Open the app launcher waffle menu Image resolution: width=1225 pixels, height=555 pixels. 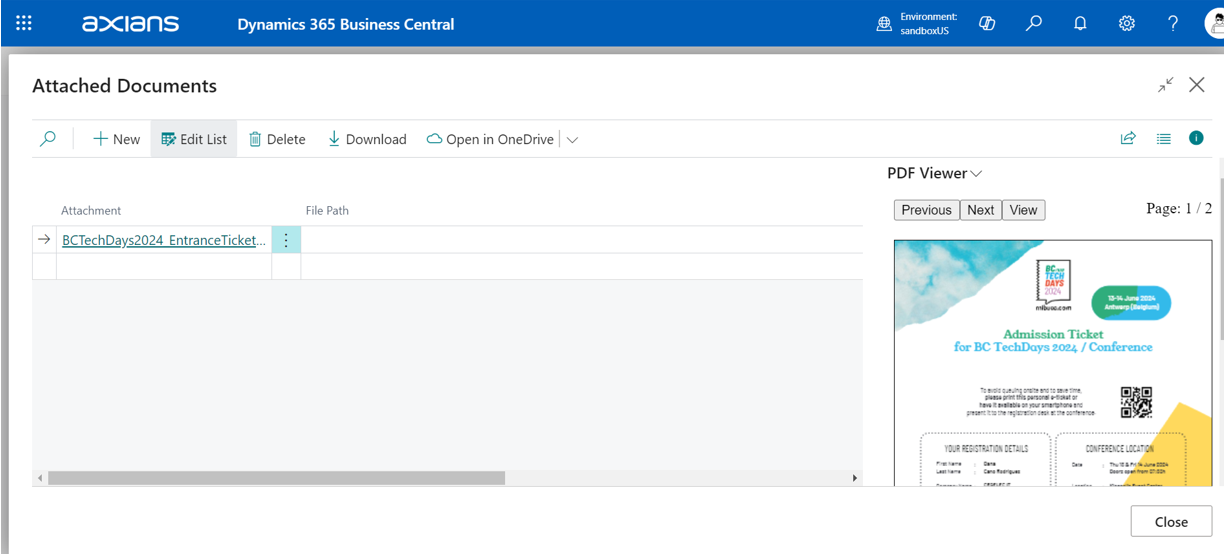click(24, 23)
